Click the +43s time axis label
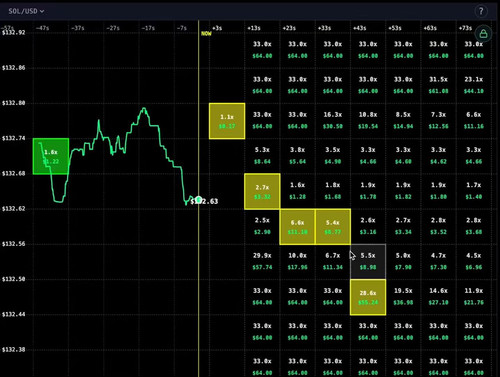Screen dimensions: 500x377 coord(360,28)
